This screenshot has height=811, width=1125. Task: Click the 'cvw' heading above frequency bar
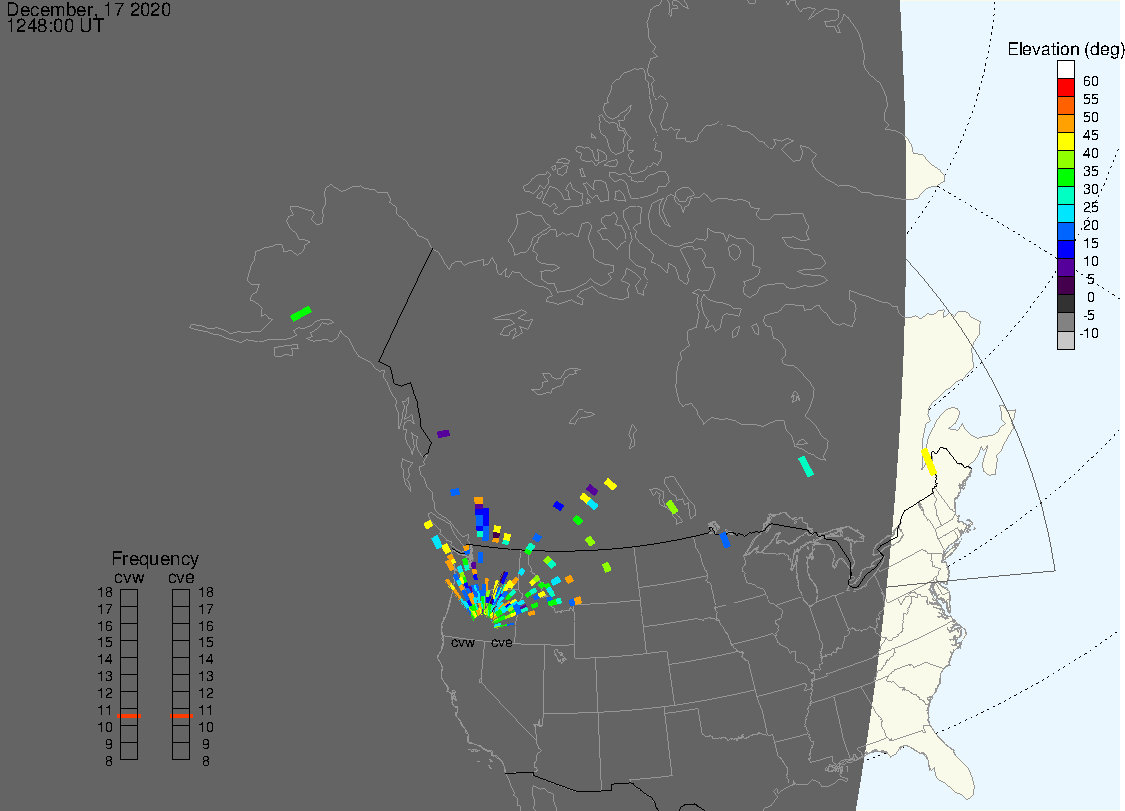pyautogui.click(x=129, y=577)
